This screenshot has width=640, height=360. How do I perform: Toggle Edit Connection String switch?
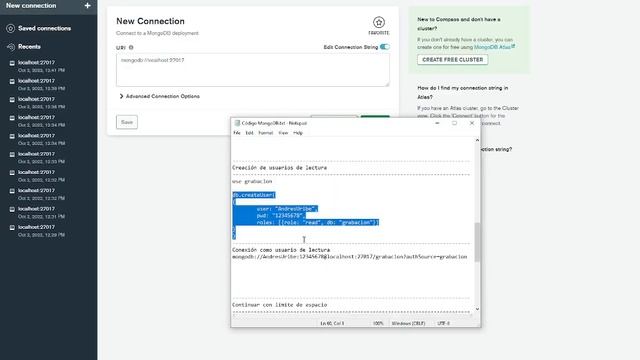(x=384, y=47)
